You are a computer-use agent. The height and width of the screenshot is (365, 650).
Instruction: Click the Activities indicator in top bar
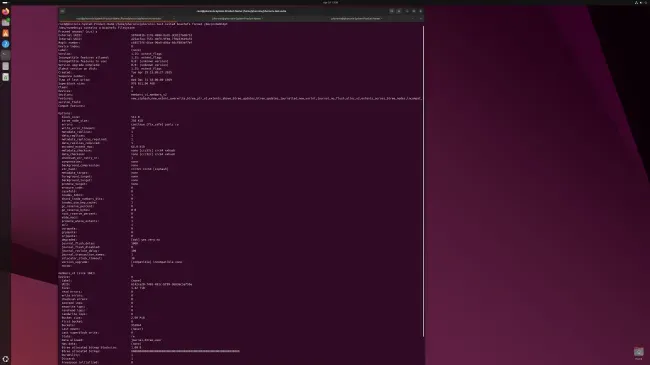pyautogui.click(x=5, y=2)
